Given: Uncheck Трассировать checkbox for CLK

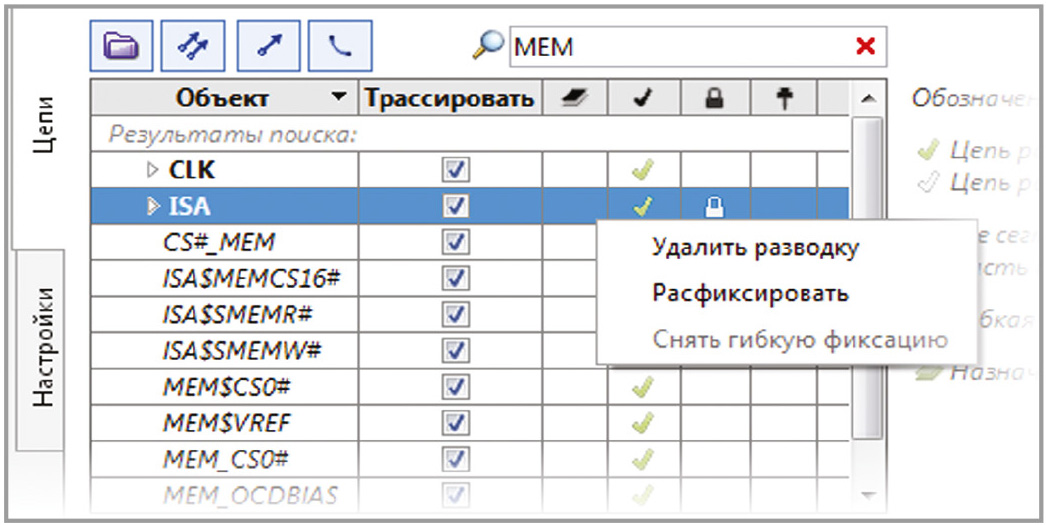Looking at the screenshot, I should point(456,171).
